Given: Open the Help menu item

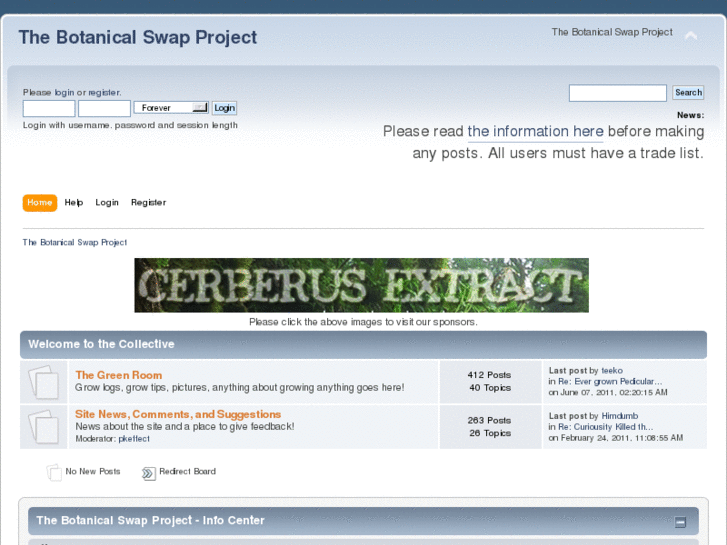Looking at the screenshot, I should [74, 203].
